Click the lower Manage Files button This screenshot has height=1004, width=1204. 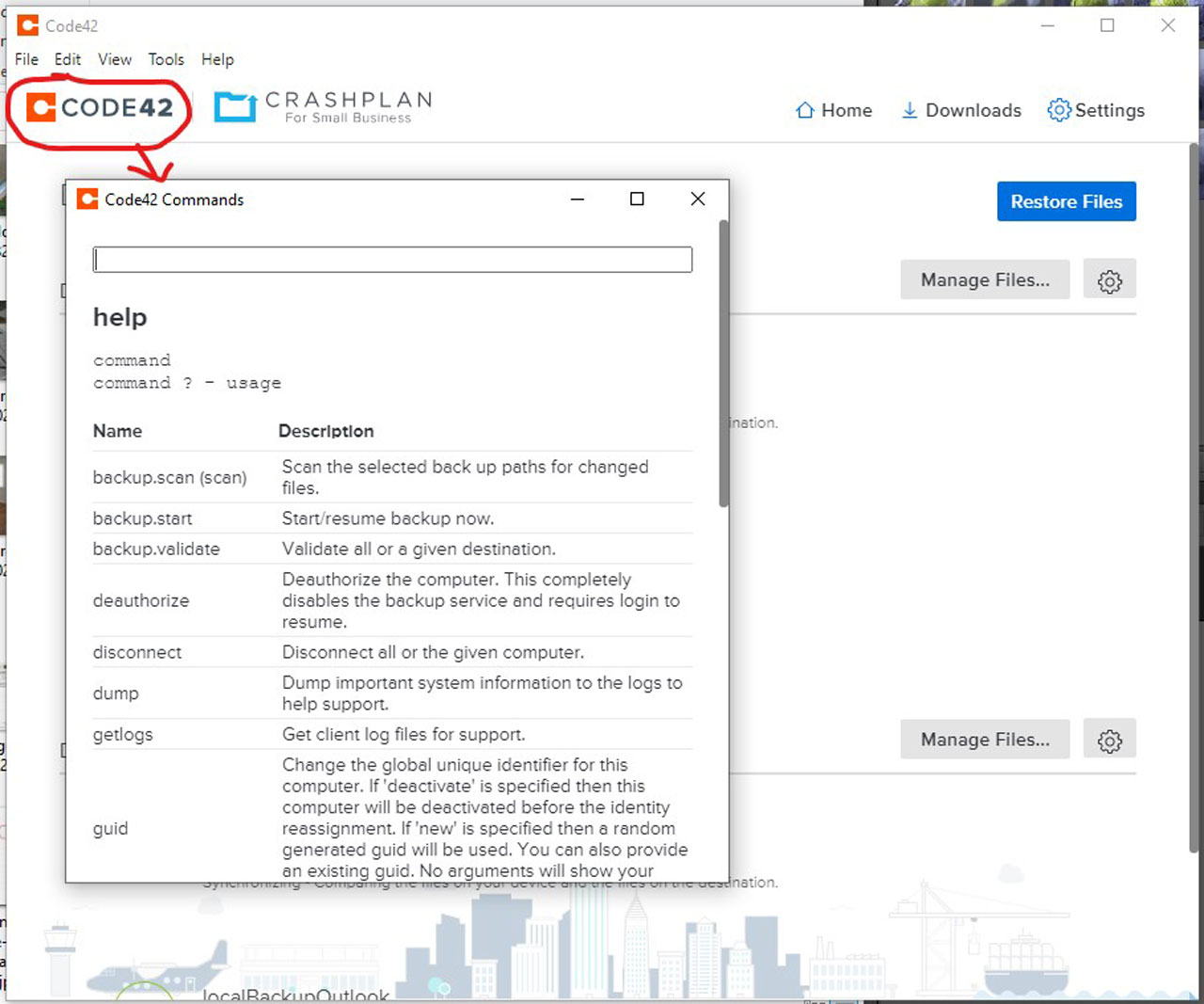[985, 740]
